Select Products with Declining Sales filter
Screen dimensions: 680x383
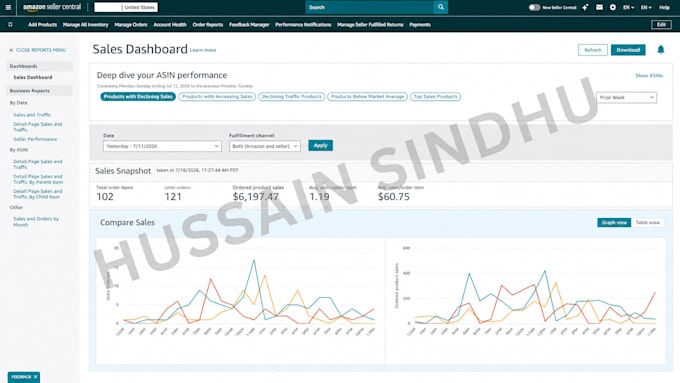pyautogui.click(x=138, y=97)
